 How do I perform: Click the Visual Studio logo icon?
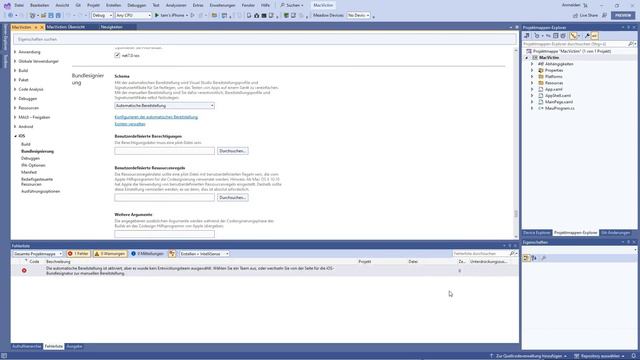[7, 6]
